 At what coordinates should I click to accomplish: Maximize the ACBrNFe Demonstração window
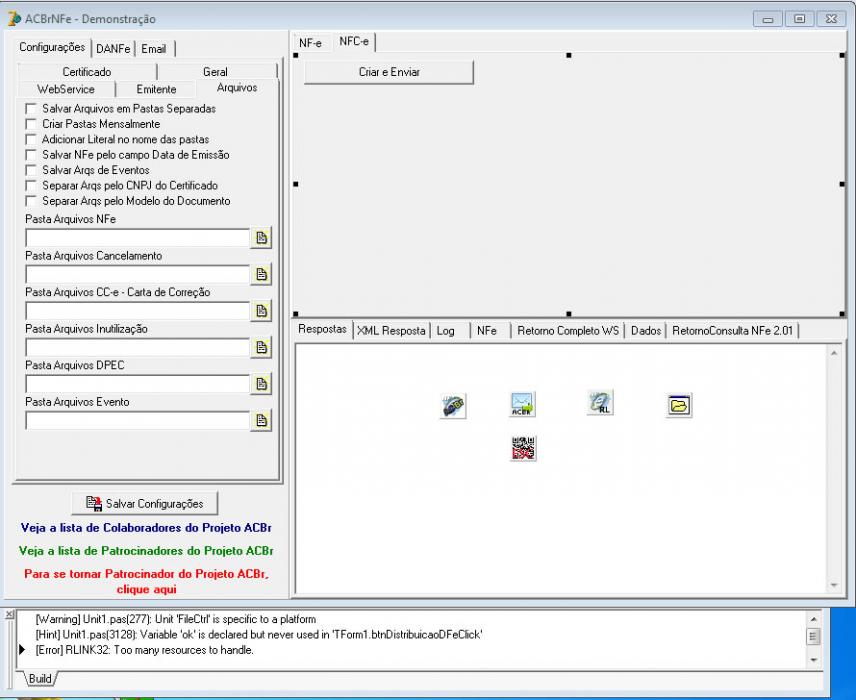[799, 19]
